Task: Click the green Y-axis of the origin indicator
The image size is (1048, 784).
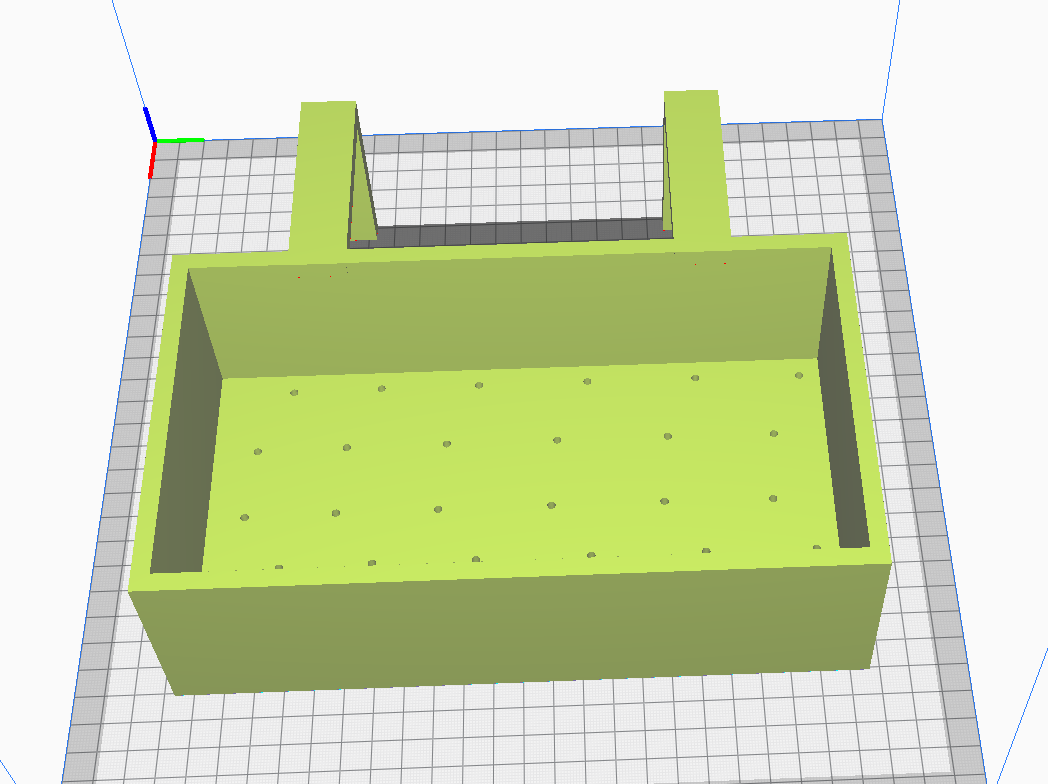Action: (180, 140)
